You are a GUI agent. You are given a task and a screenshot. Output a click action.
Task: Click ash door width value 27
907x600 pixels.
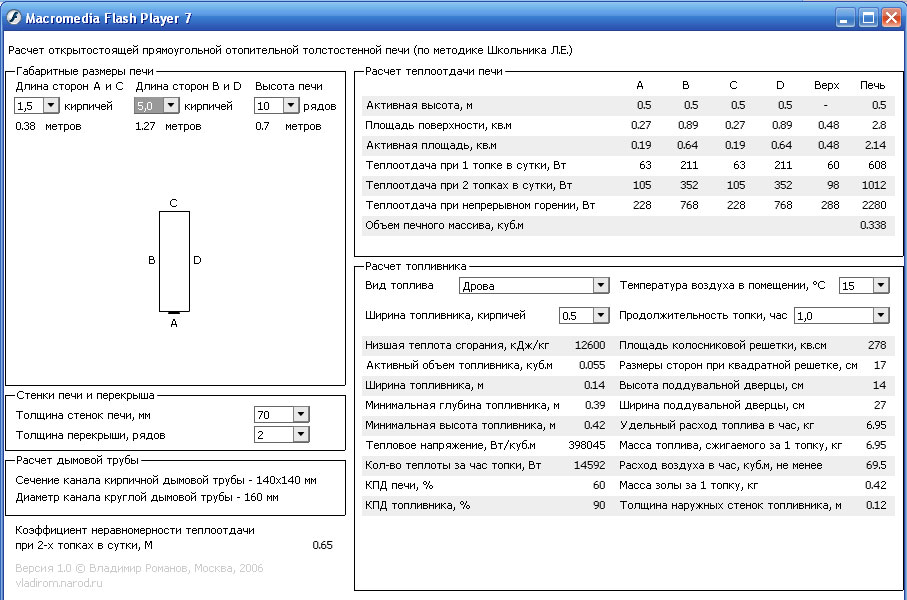coord(880,405)
